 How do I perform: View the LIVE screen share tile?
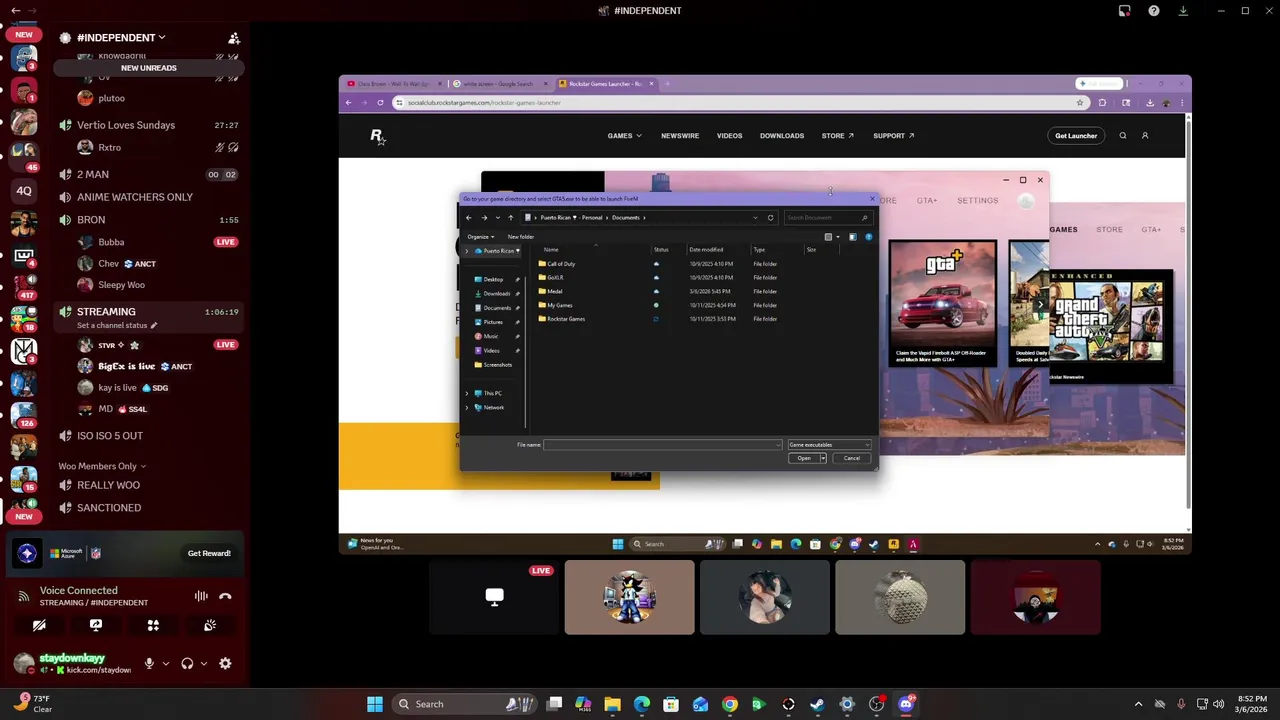click(494, 597)
